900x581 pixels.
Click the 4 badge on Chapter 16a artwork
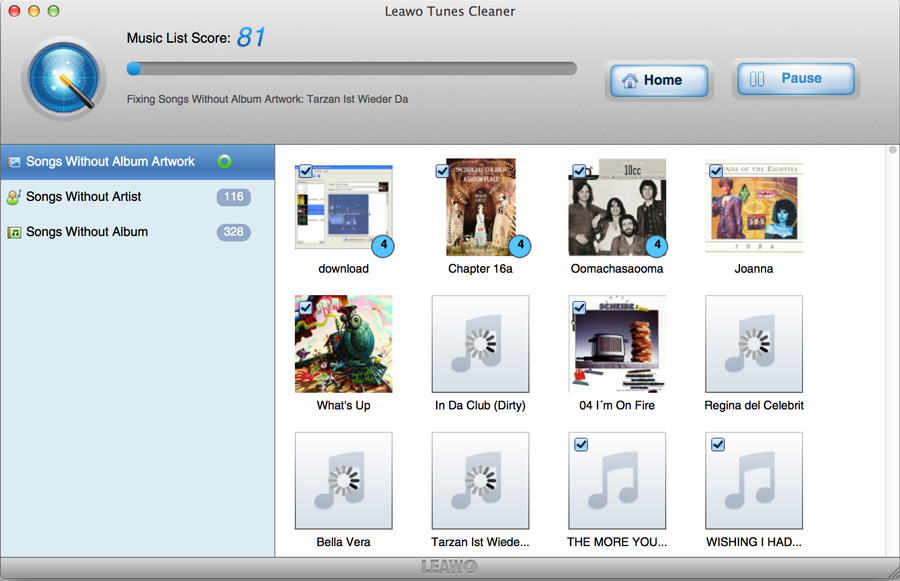[520, 246]
